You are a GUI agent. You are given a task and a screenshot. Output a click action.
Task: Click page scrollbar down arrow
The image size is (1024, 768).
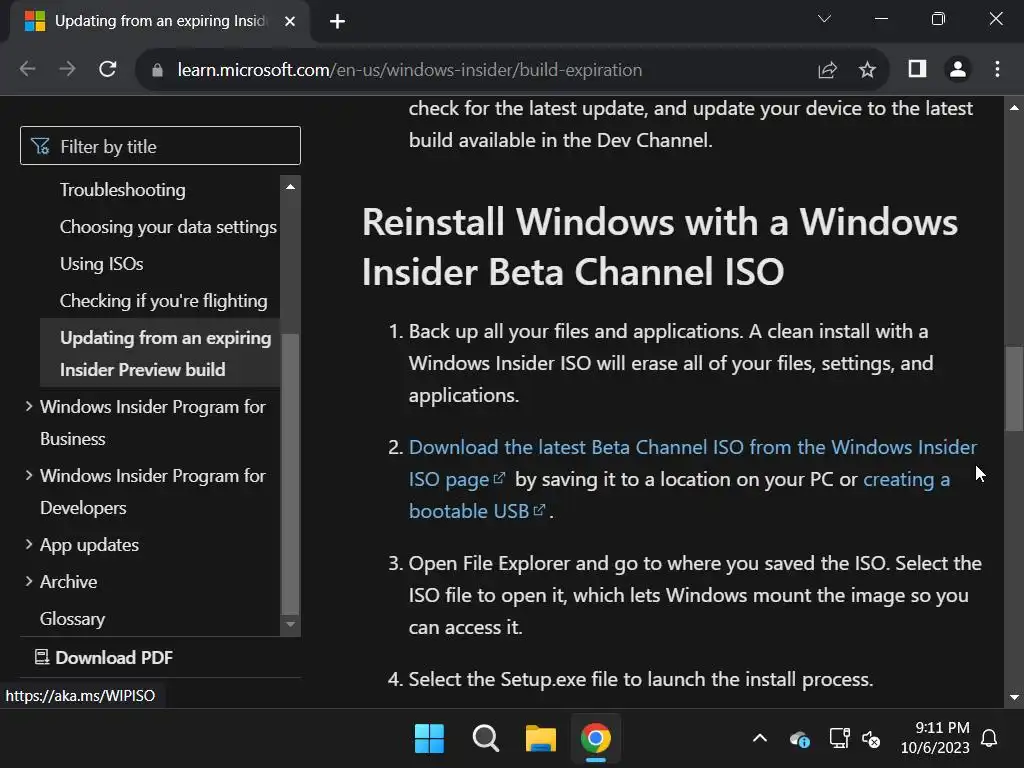click(x=1014, y=697)
